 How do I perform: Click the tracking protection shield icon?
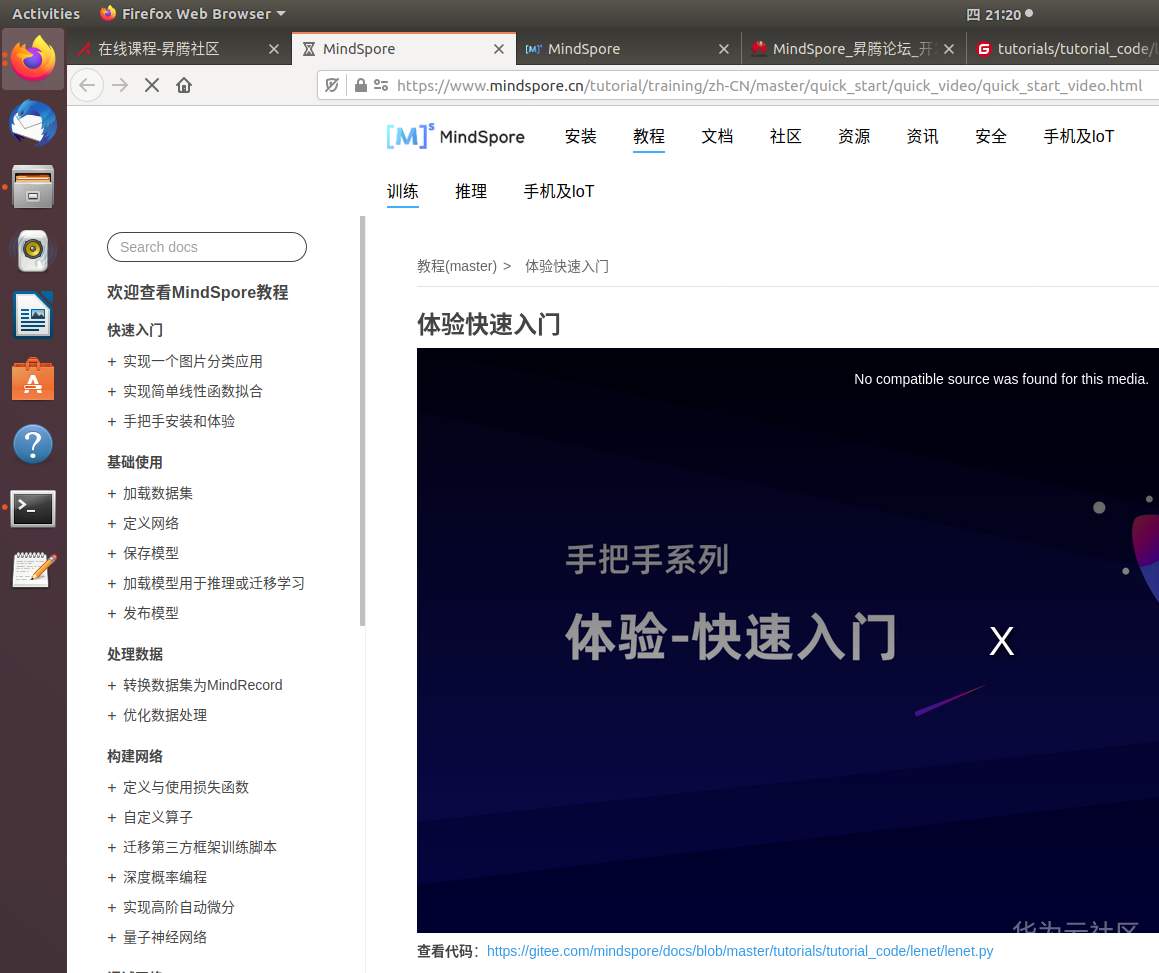click(332, 85)
